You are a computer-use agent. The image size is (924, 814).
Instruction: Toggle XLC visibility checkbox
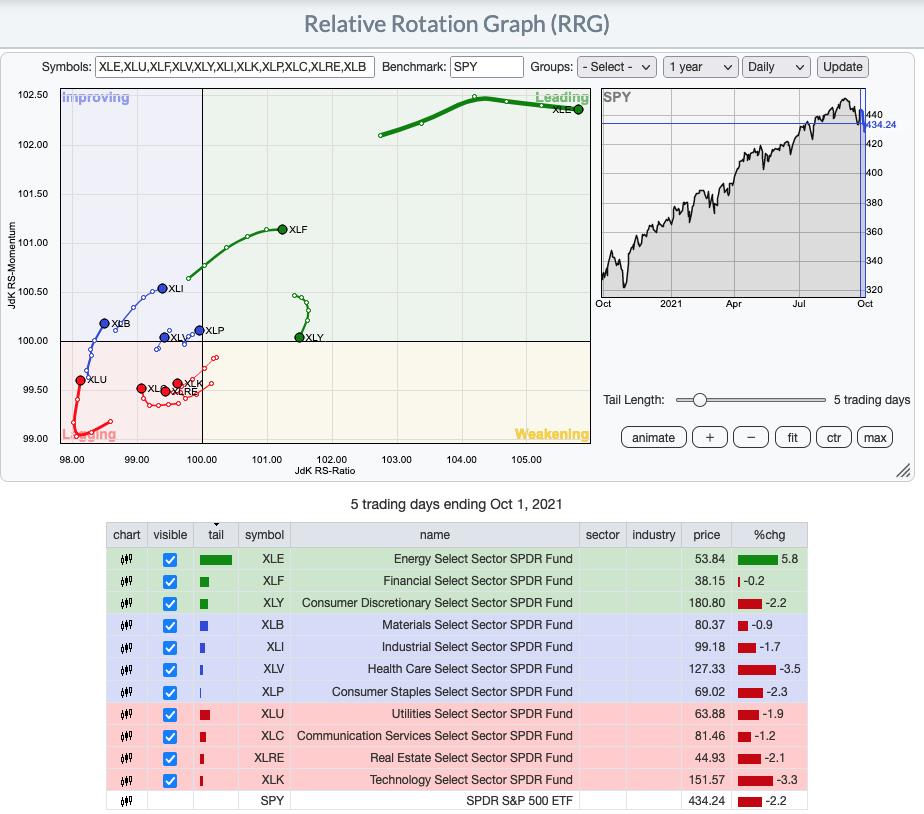point(170,737)
